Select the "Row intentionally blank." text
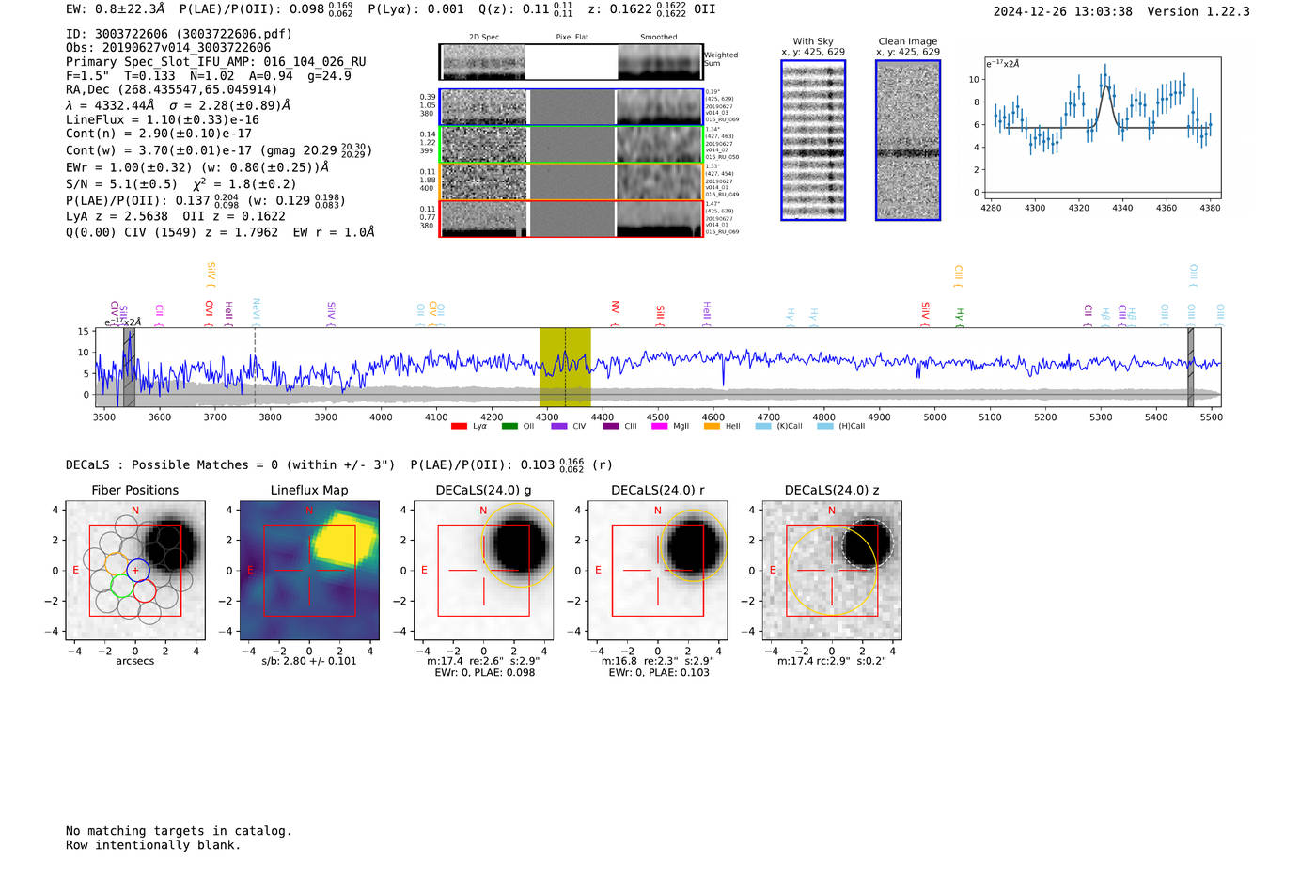The width and height of the screenshot is (1316, 896). (153, 845)
